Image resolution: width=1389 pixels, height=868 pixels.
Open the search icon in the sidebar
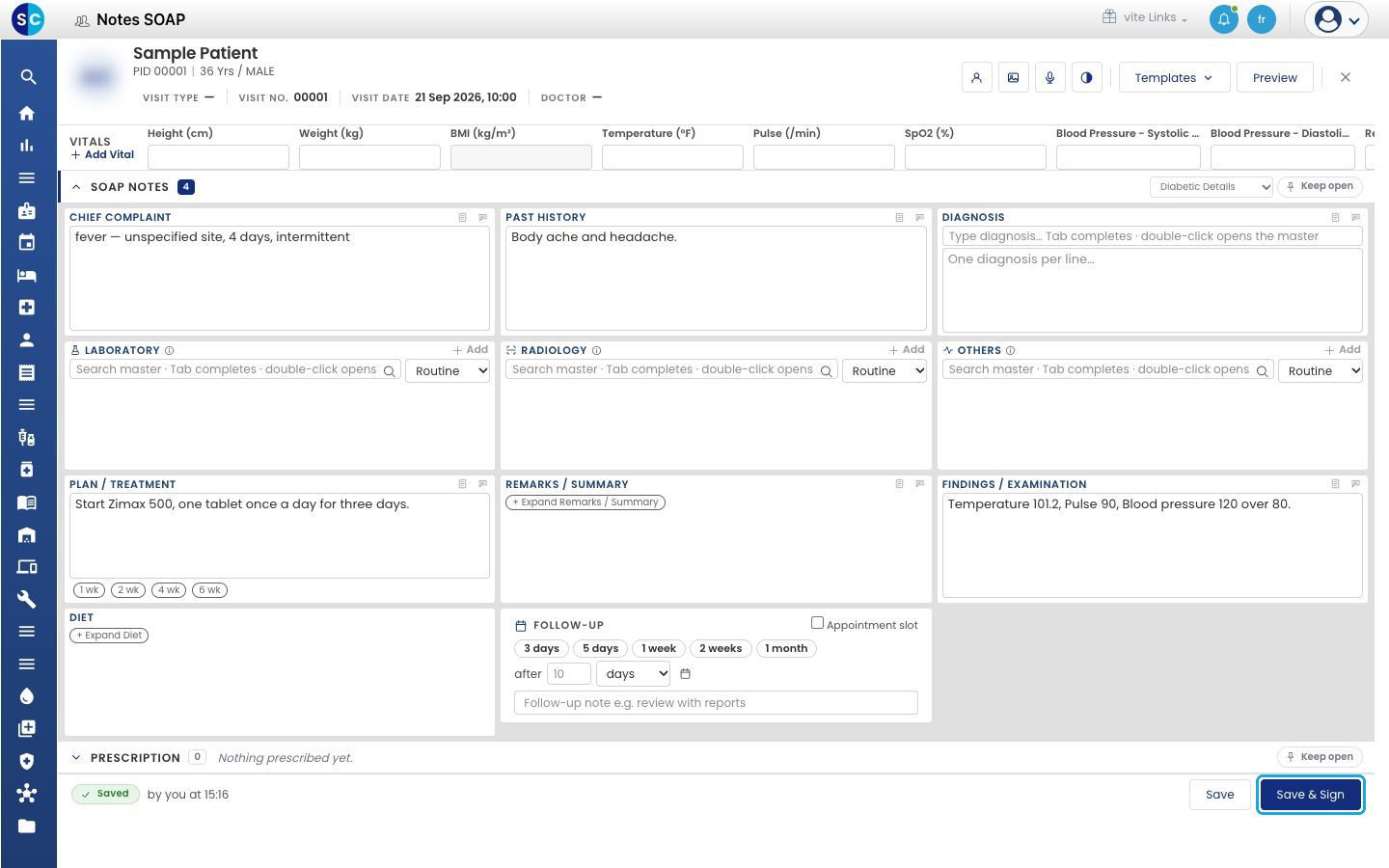(27, 77)
